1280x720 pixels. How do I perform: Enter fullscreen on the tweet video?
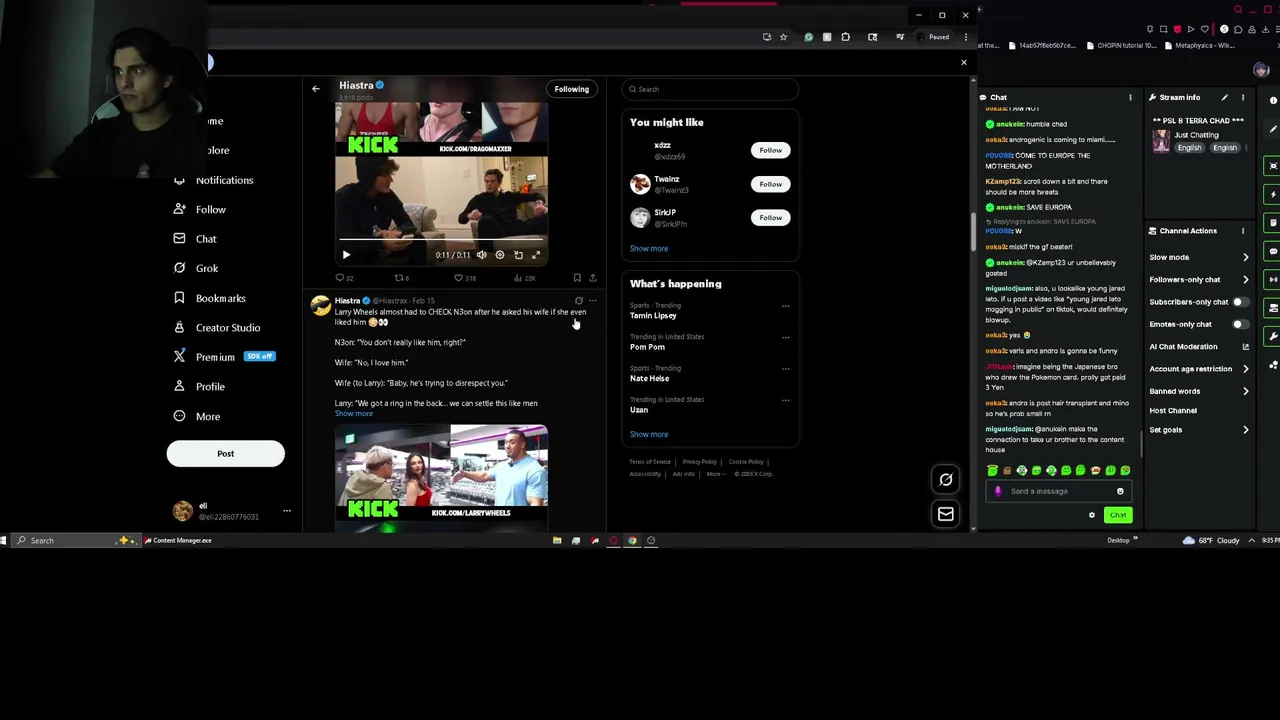click(536, 255)
